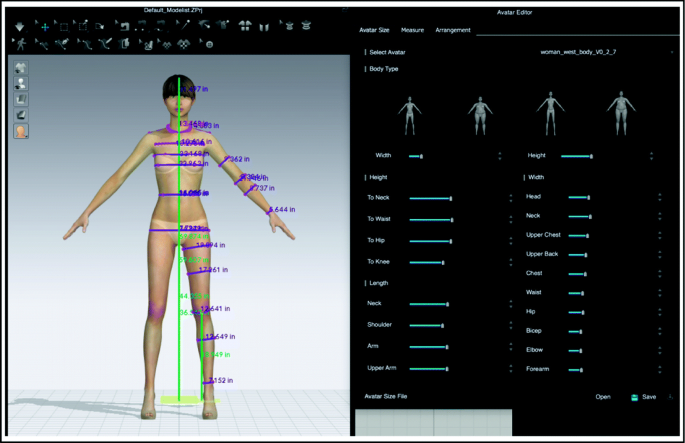Select the cyan move/transform cross tool
The height and width of the screenshot is (443, 685).
[x=44, y=26]
